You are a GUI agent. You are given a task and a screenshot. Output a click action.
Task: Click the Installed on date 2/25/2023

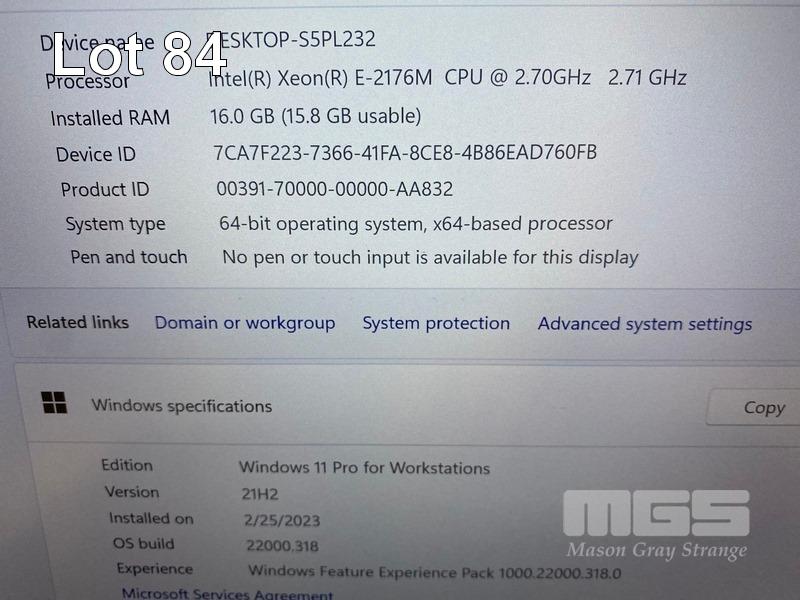pos(282,520)
